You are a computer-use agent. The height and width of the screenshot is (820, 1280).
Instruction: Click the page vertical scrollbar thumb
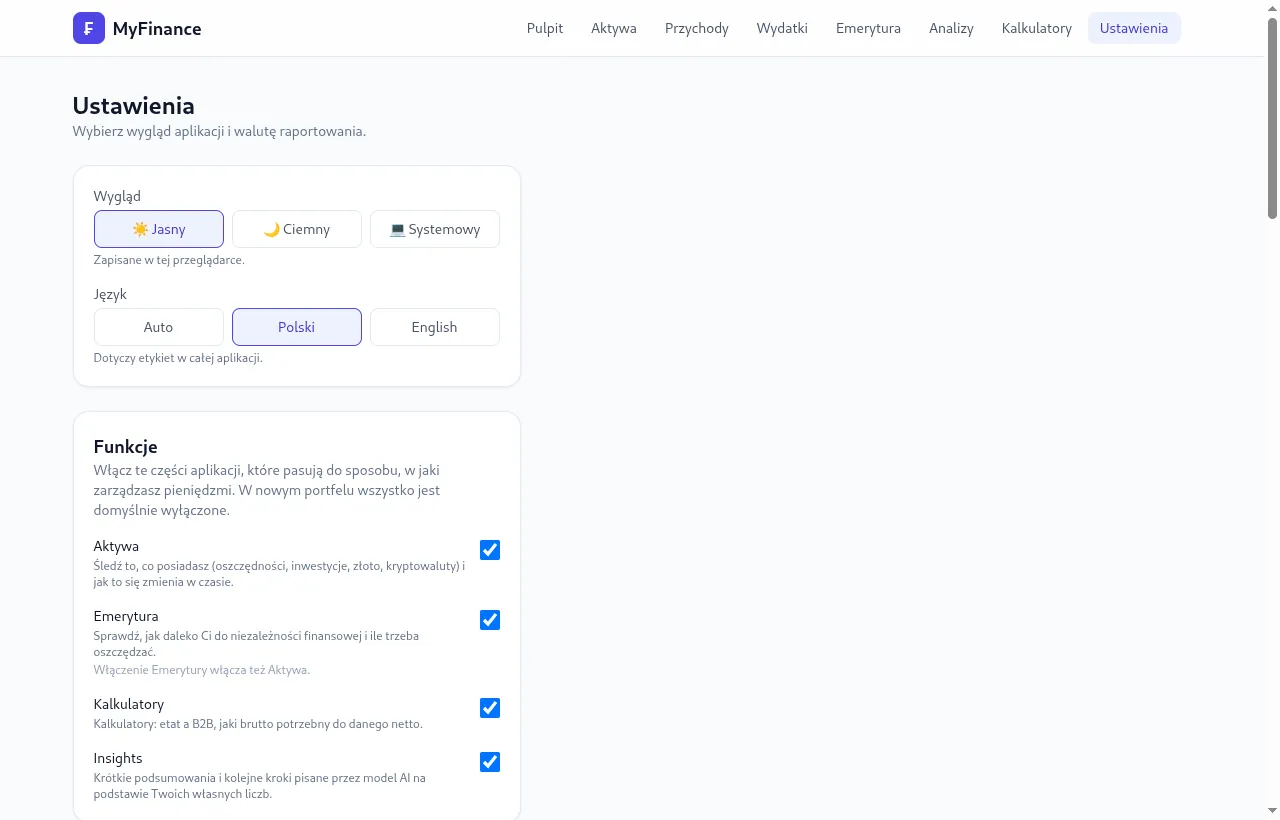coord(1272,118)
